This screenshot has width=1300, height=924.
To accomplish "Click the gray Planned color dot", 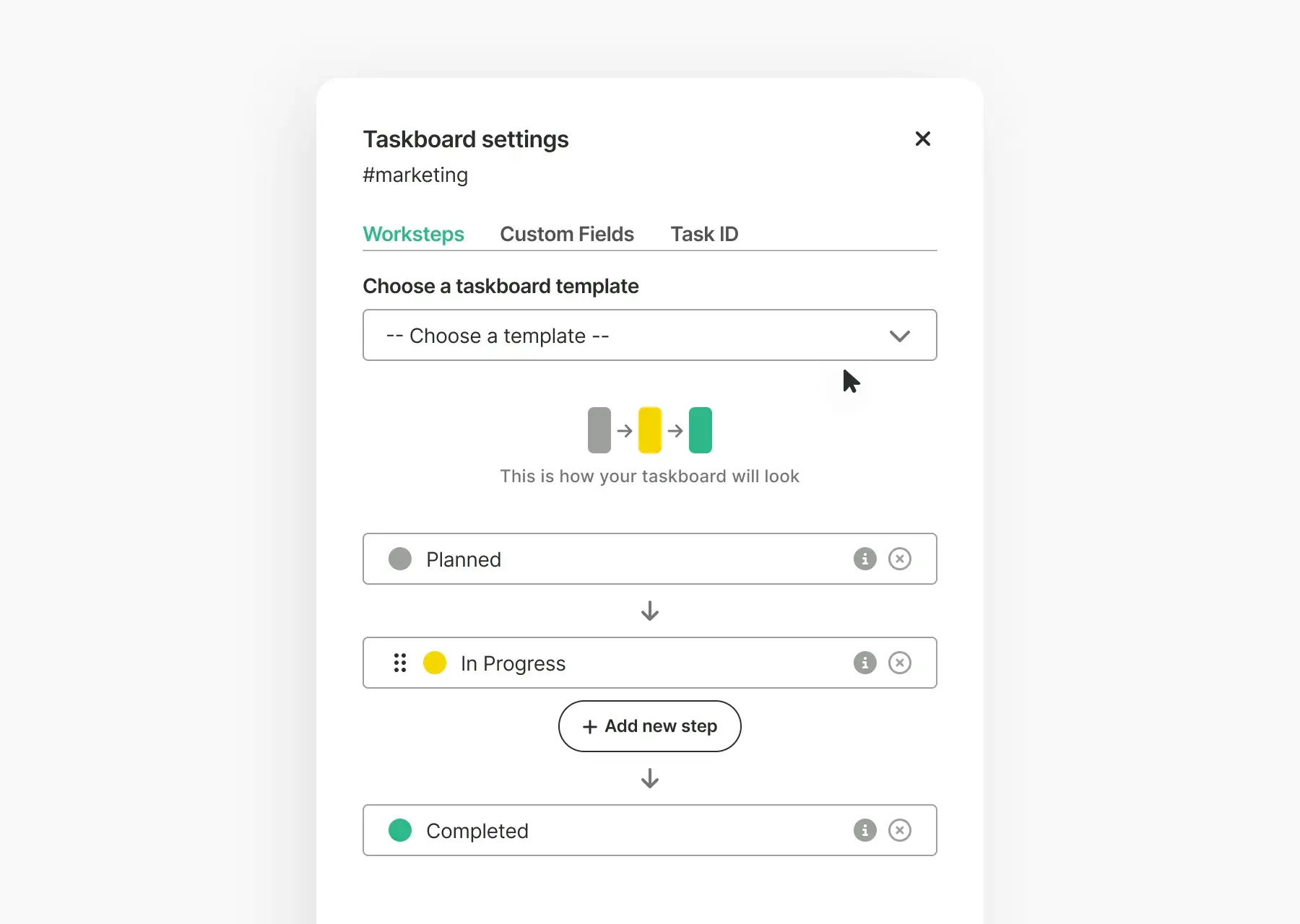I will point(399,559).
